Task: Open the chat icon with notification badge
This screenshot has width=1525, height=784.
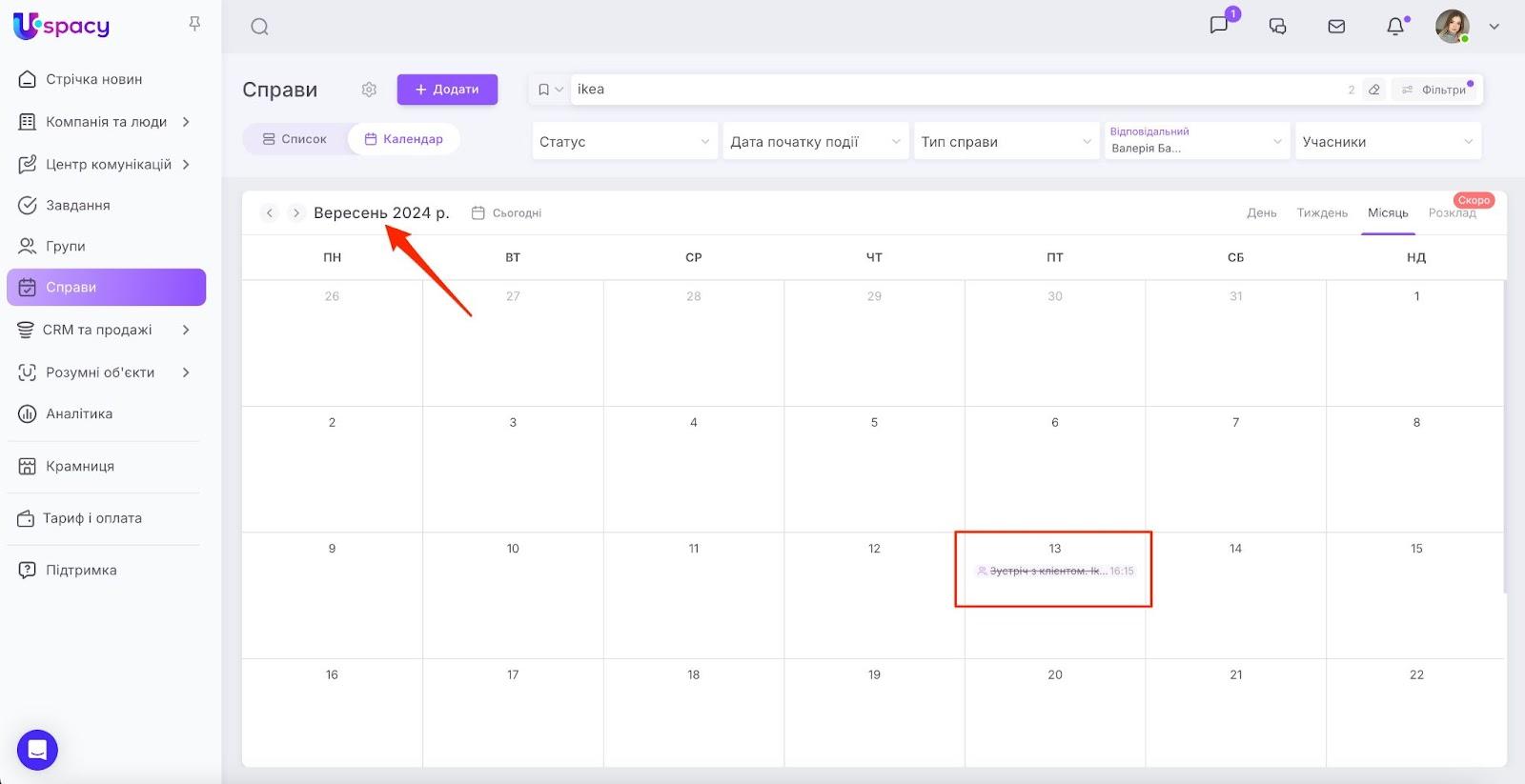Action: point(1219,26)
